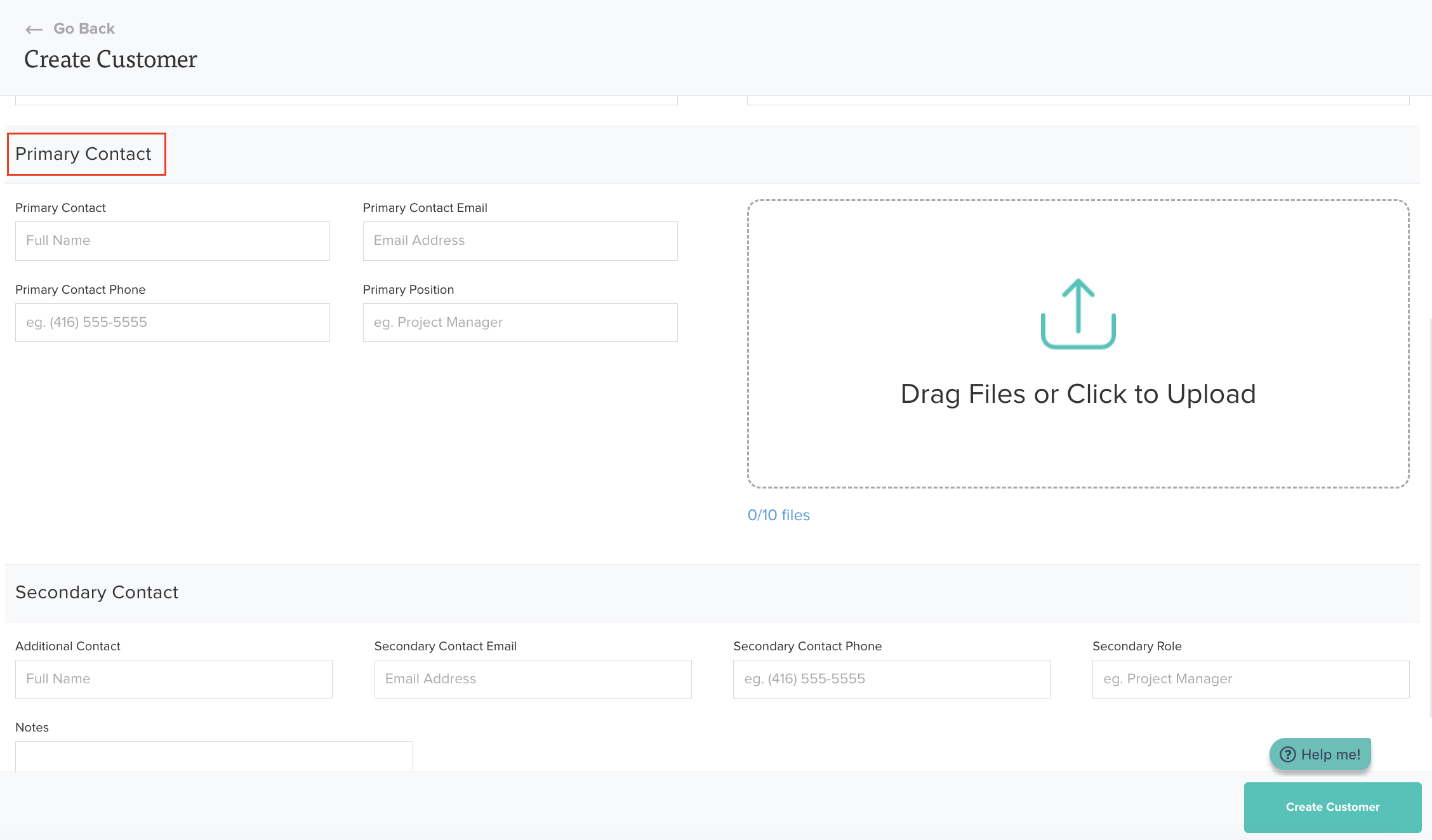This screenshot has width=1432, height=840.
Task: Select the Primary Contact Phone field
Action: (172, 323)
